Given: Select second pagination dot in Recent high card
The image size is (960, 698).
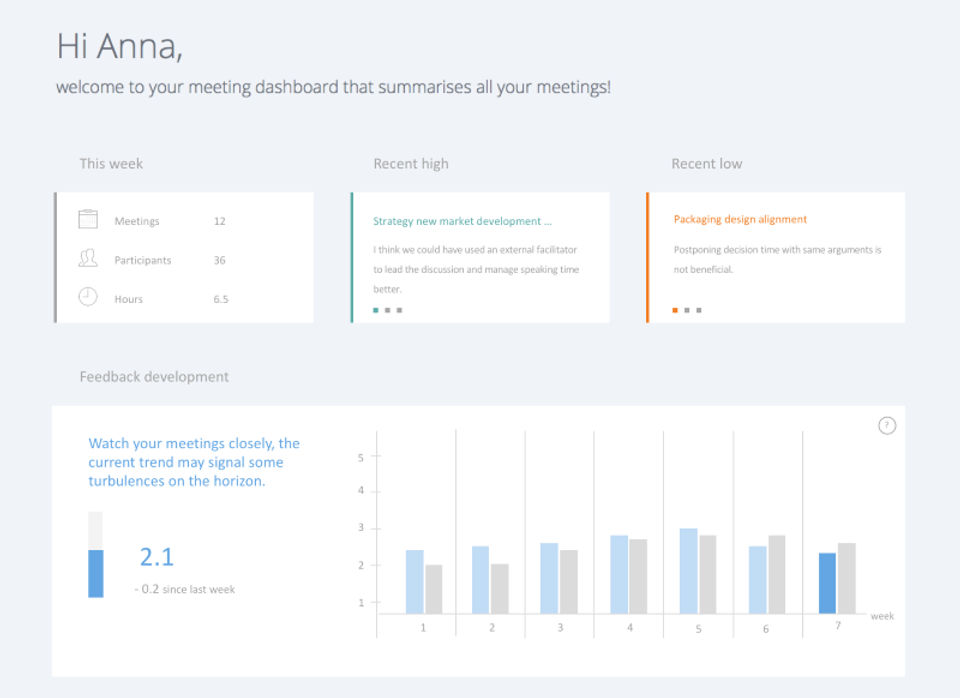Looking at the screenshot, I should pos(388,310).
